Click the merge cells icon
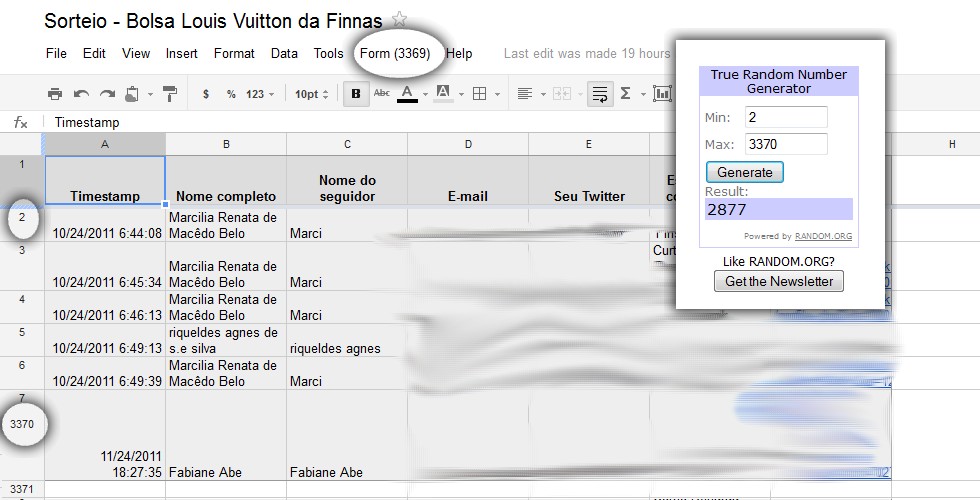 click(x=562, y=94)
